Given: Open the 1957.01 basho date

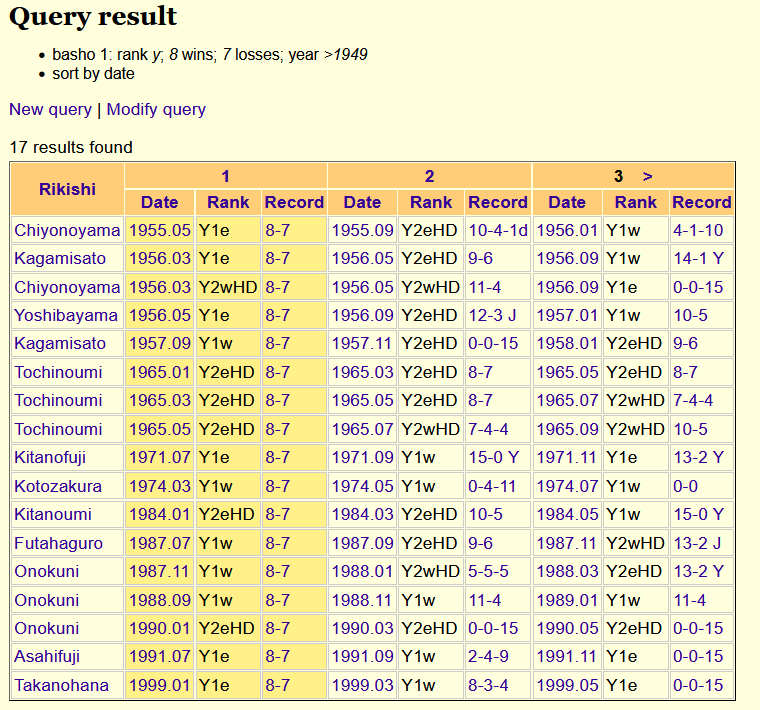Looking at the screenshot, I should [567, 315].
